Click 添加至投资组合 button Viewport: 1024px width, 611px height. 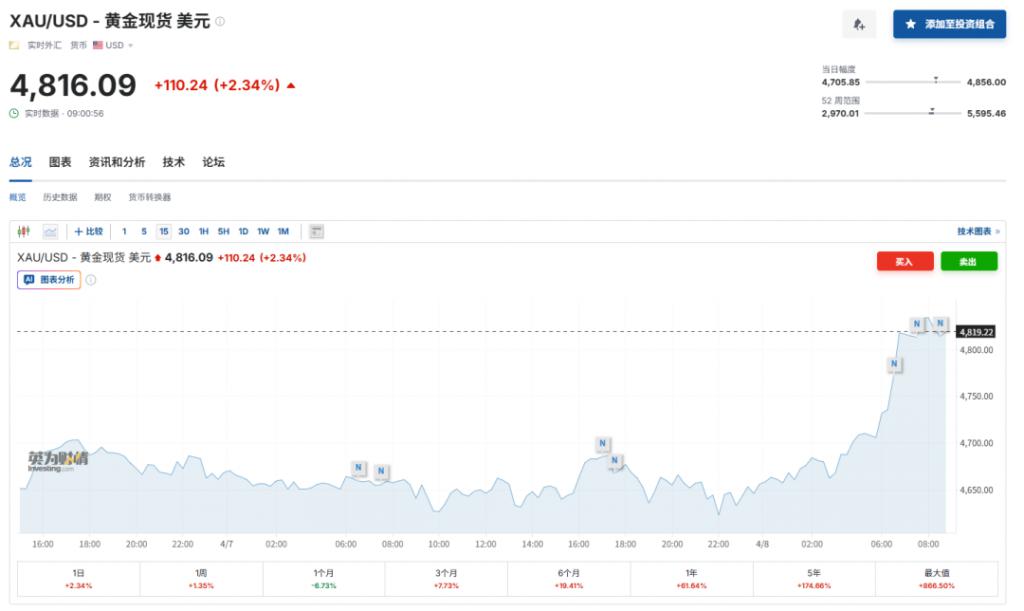coord(949,24)
